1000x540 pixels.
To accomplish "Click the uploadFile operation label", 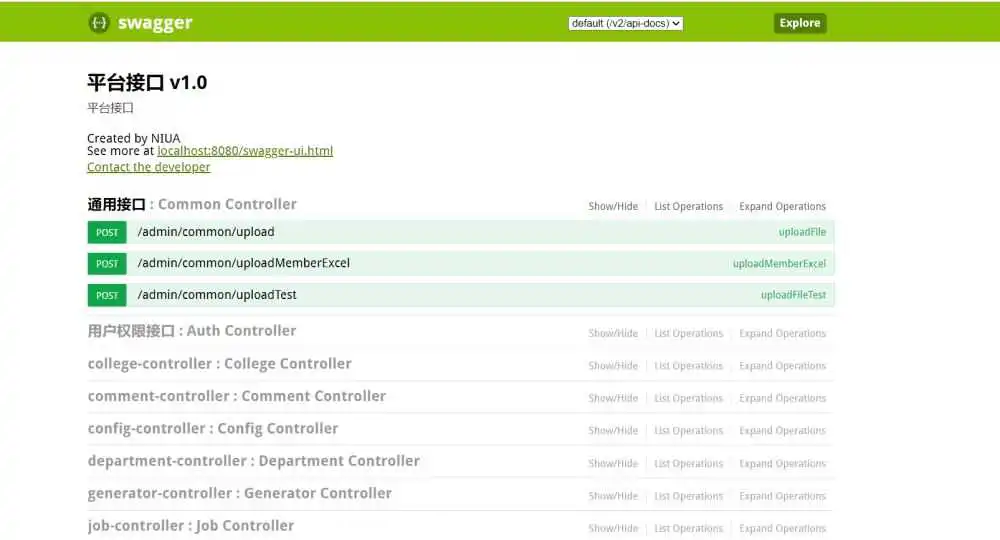I will (802, 232).
